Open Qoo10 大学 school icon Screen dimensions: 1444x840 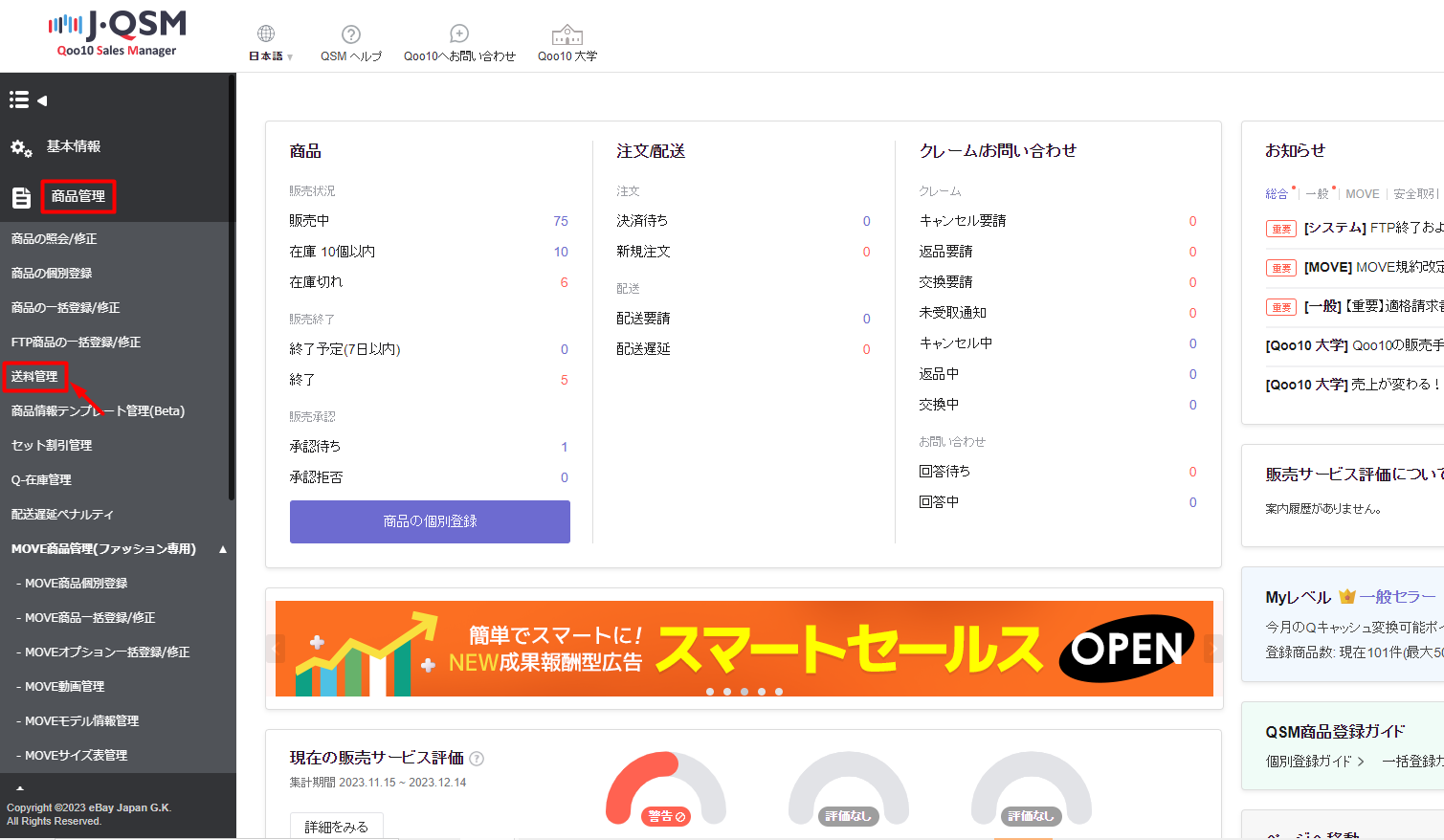pos(567,34)
